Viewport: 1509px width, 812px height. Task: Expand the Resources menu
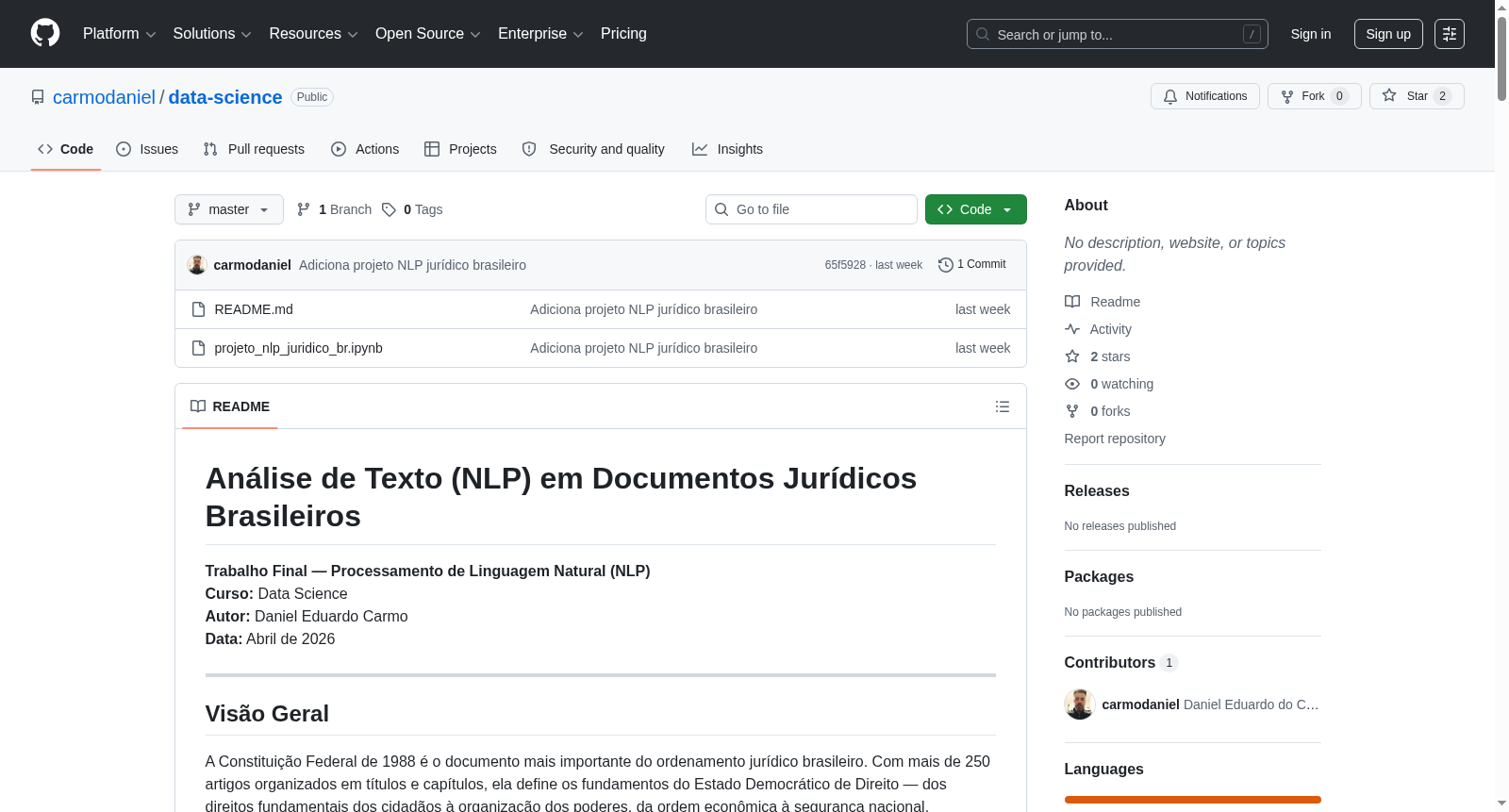(x=313, y=34)
